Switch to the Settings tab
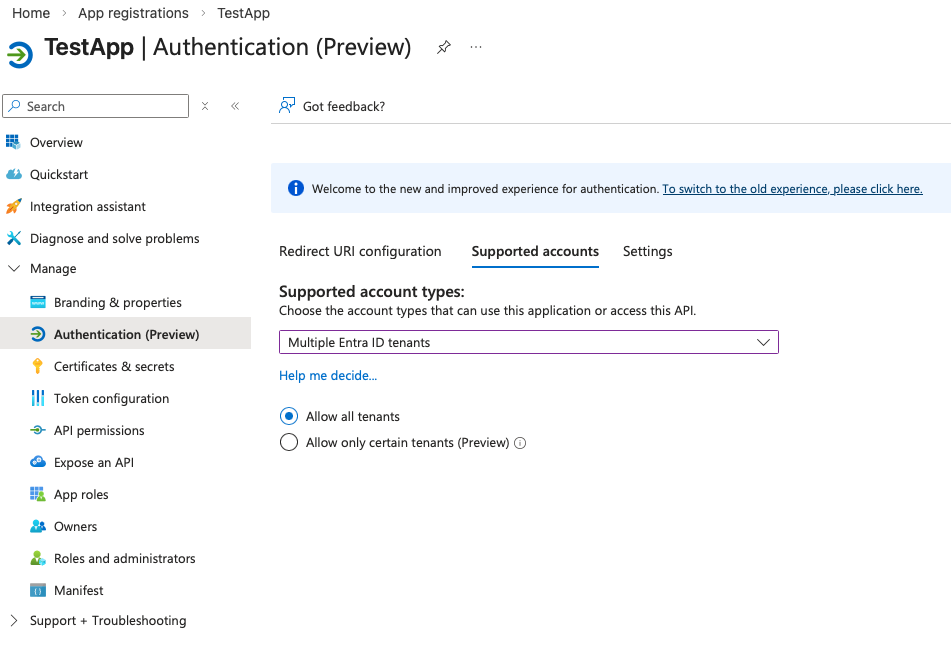This screenshot has width=951, height=651. (647, 251)
